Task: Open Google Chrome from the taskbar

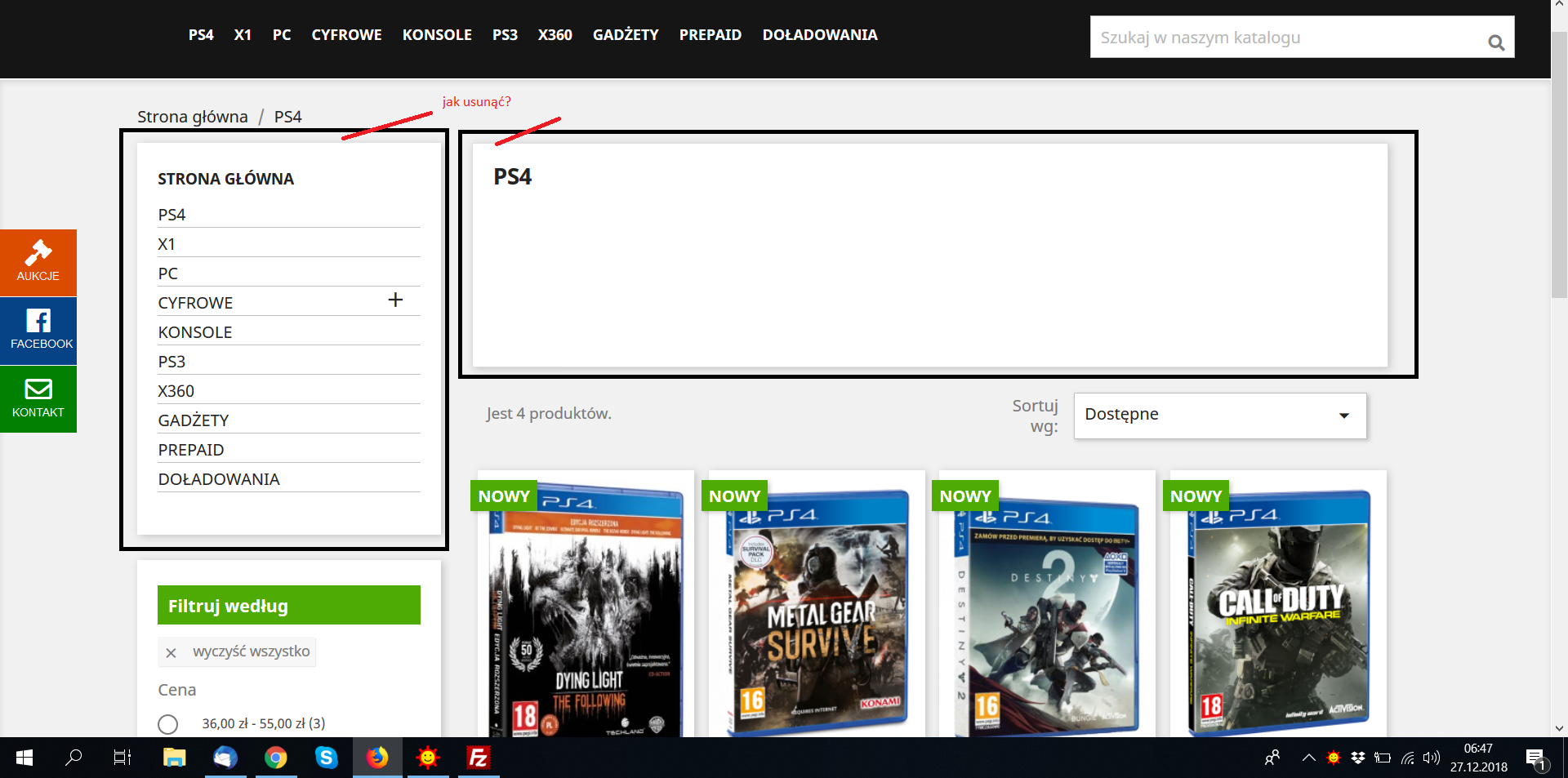Action: point(275,758)
